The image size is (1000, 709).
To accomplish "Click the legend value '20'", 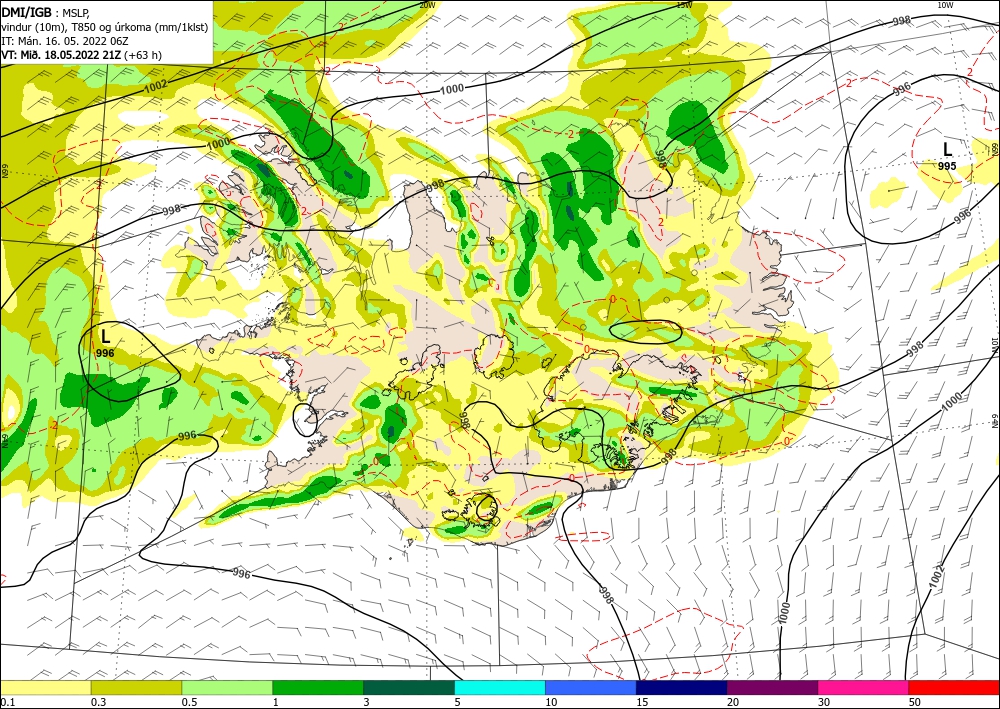I will click(x=733, y=702).
